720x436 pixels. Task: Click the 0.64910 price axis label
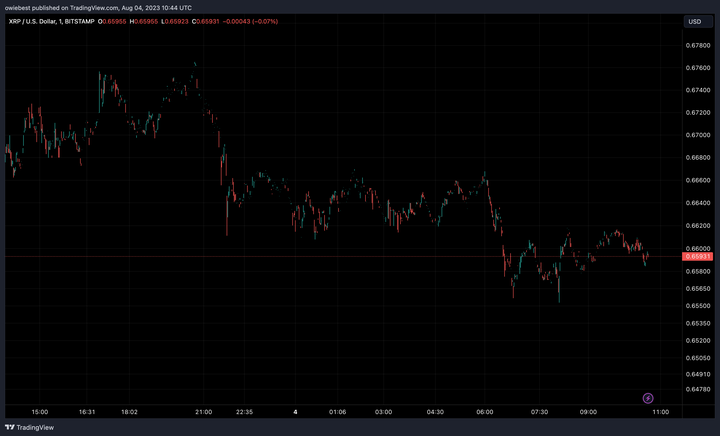pyautogui.click(x=698, y=375)
